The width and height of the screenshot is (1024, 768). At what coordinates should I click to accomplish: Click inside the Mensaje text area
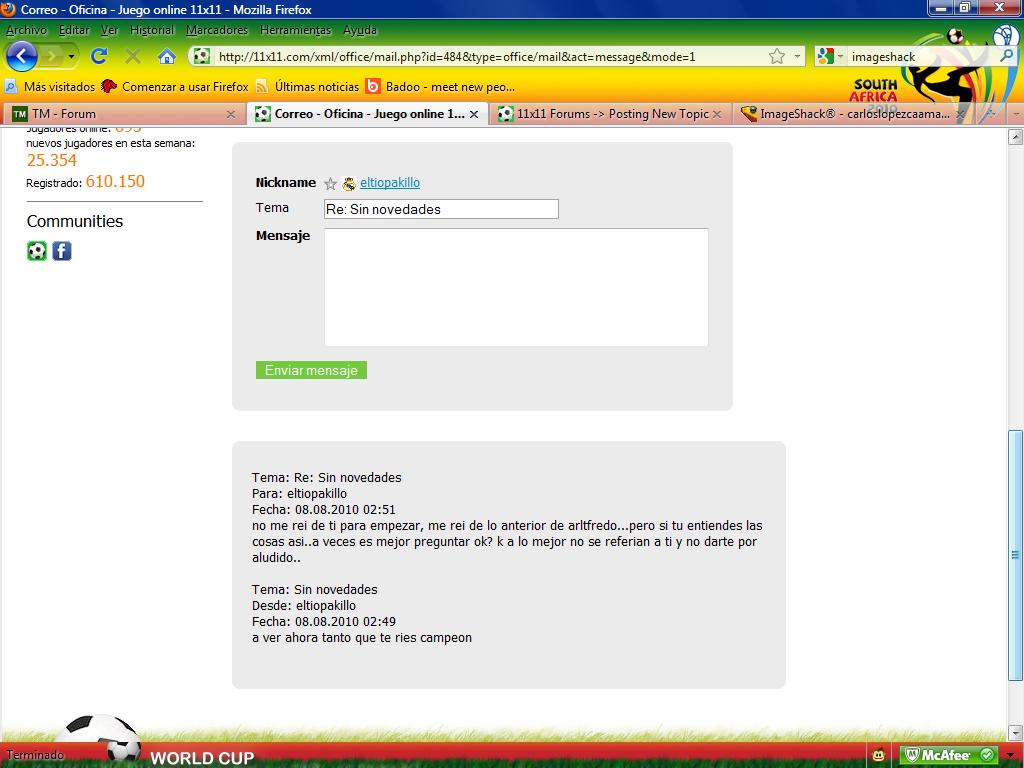[x=516, y=287]
